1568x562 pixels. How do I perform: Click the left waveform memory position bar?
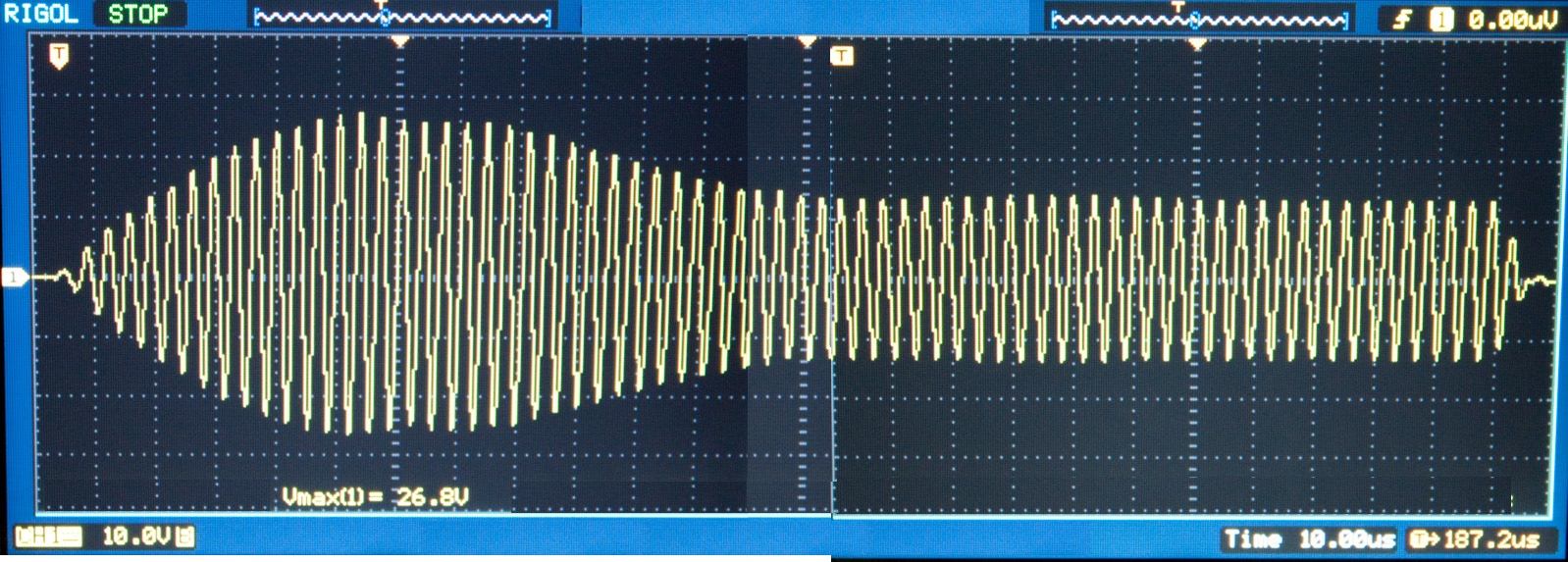(402, 18)
